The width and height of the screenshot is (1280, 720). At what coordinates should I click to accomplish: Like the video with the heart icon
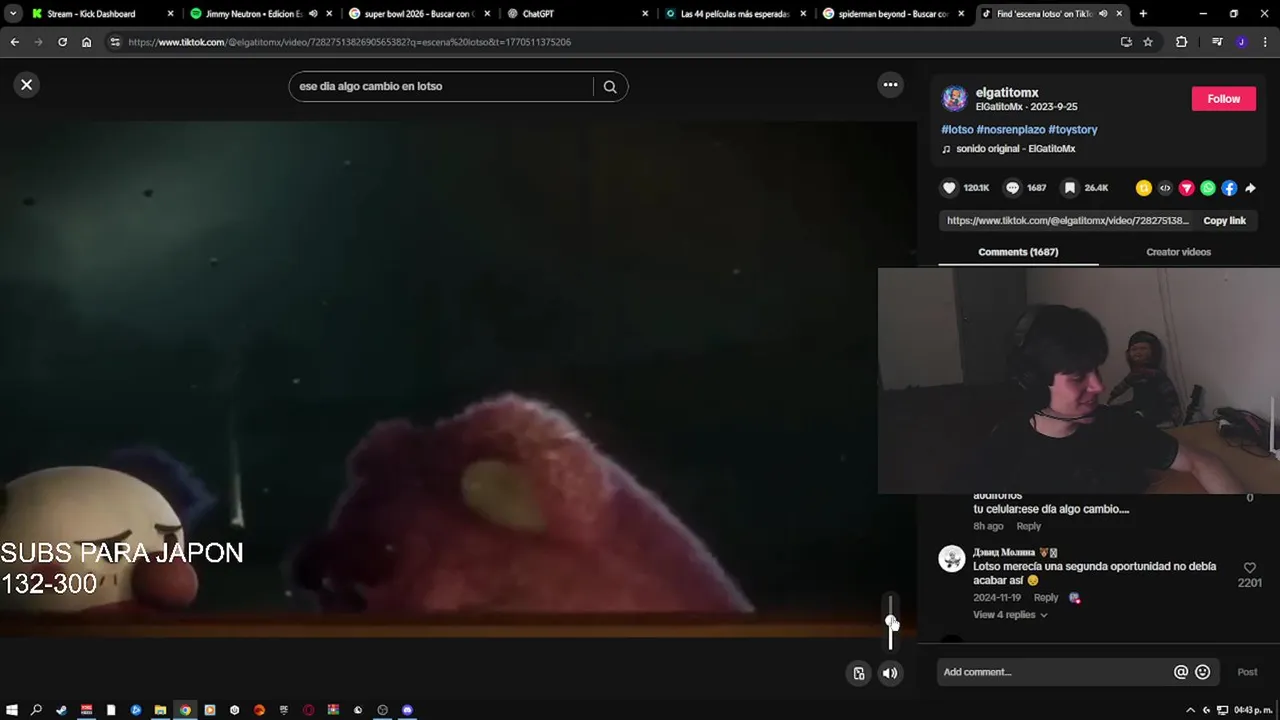click(949, 188)
